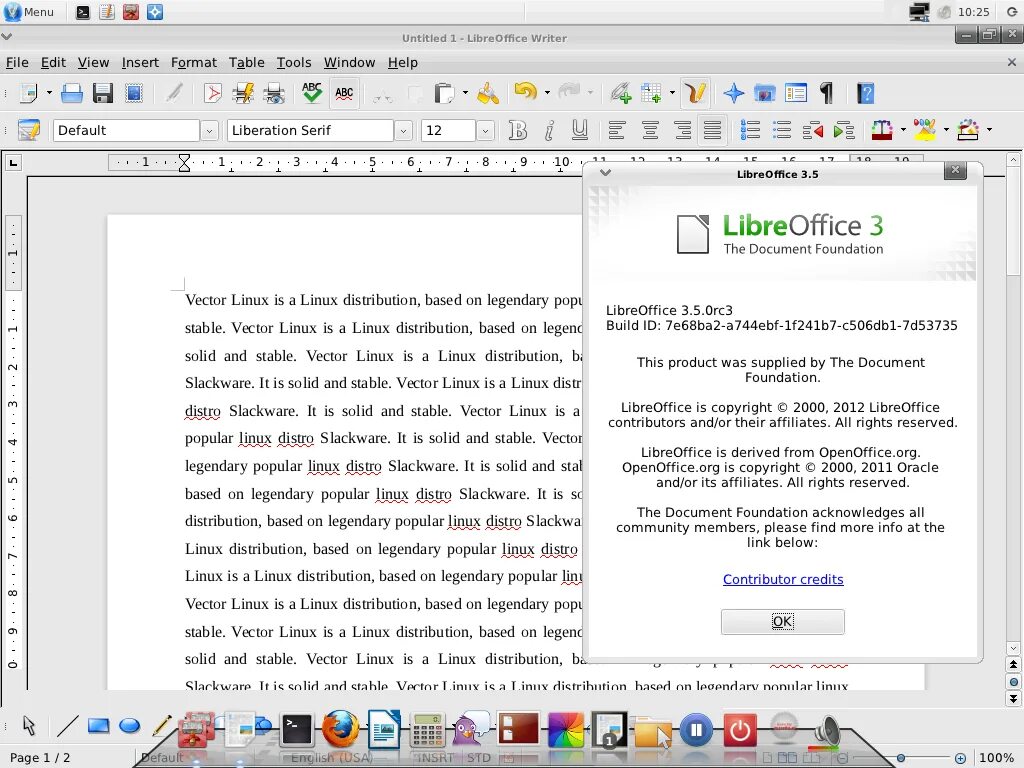
Task: Toggle Justified alignment
Action: coord(712,130)
